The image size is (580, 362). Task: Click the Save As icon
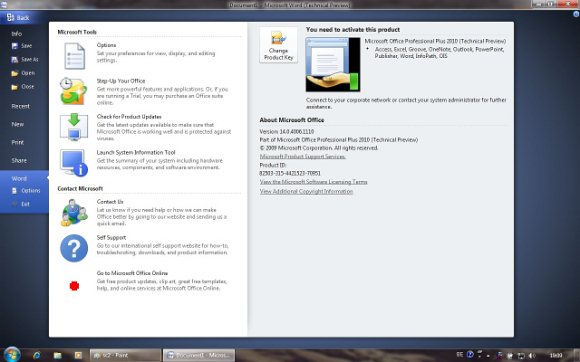click(15, 60)
